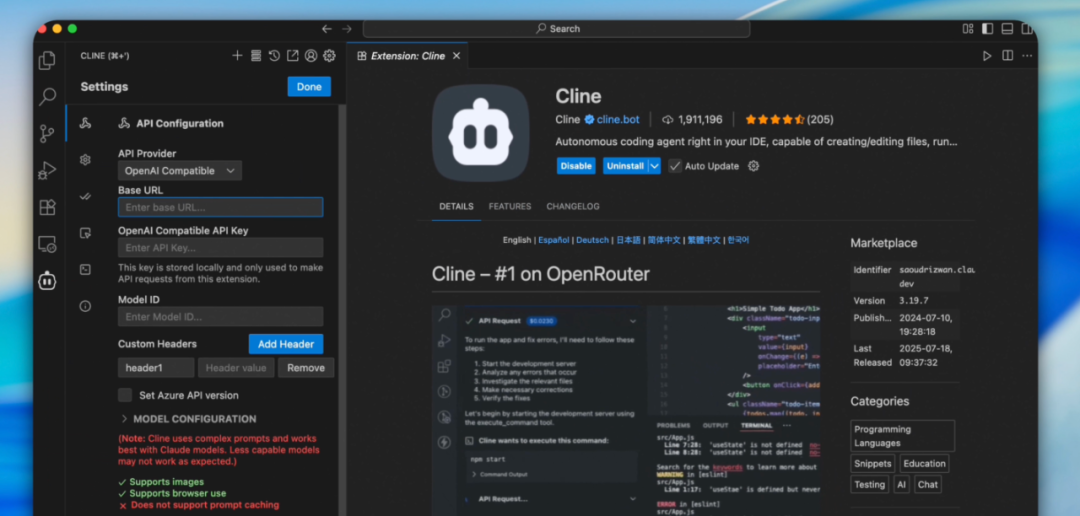This screenshot has height=516, width=1080.
Task: Collapse the API Request chevron in preview
Action: (632, 321)
